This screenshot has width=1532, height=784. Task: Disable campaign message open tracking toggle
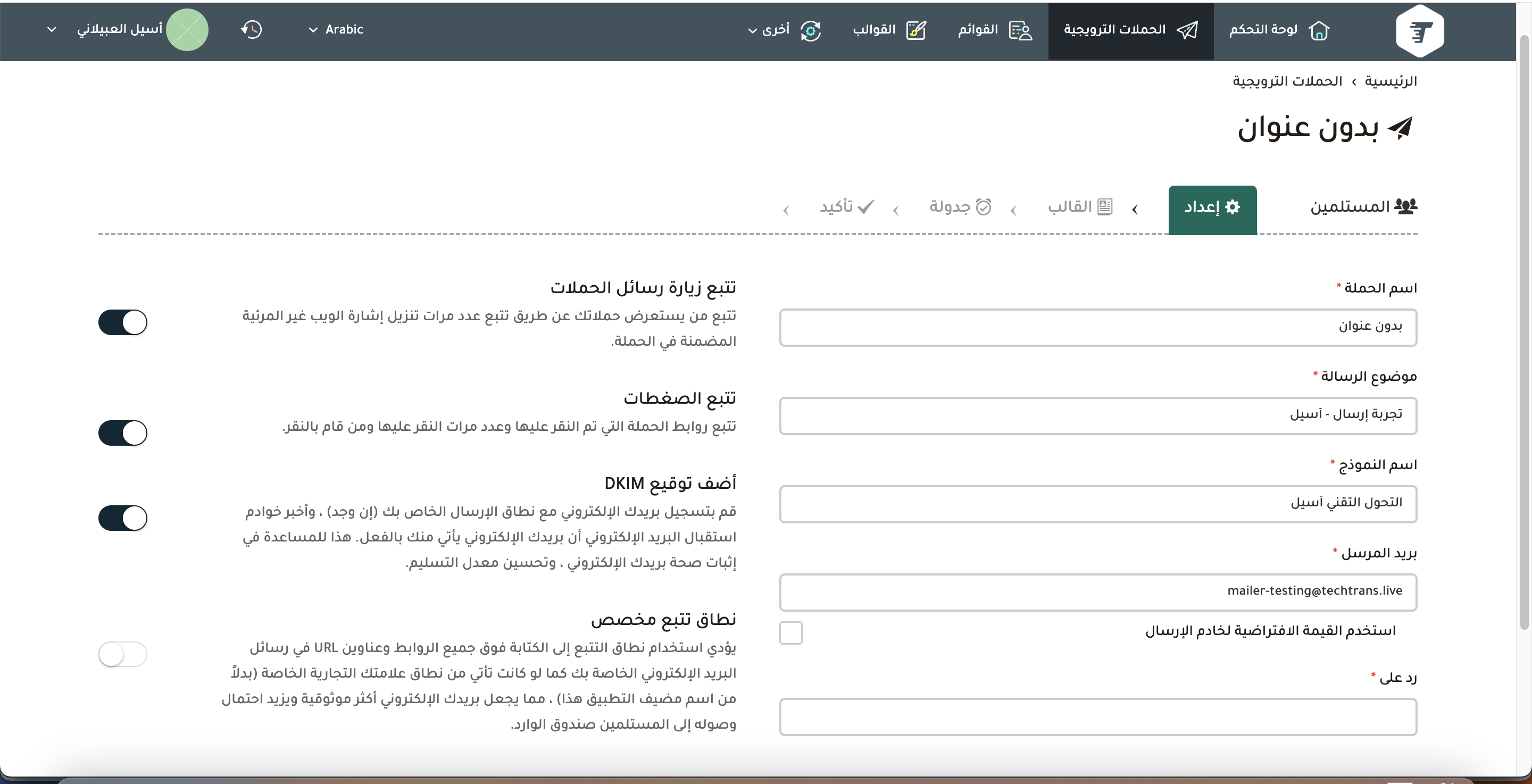tap(123, 322)
